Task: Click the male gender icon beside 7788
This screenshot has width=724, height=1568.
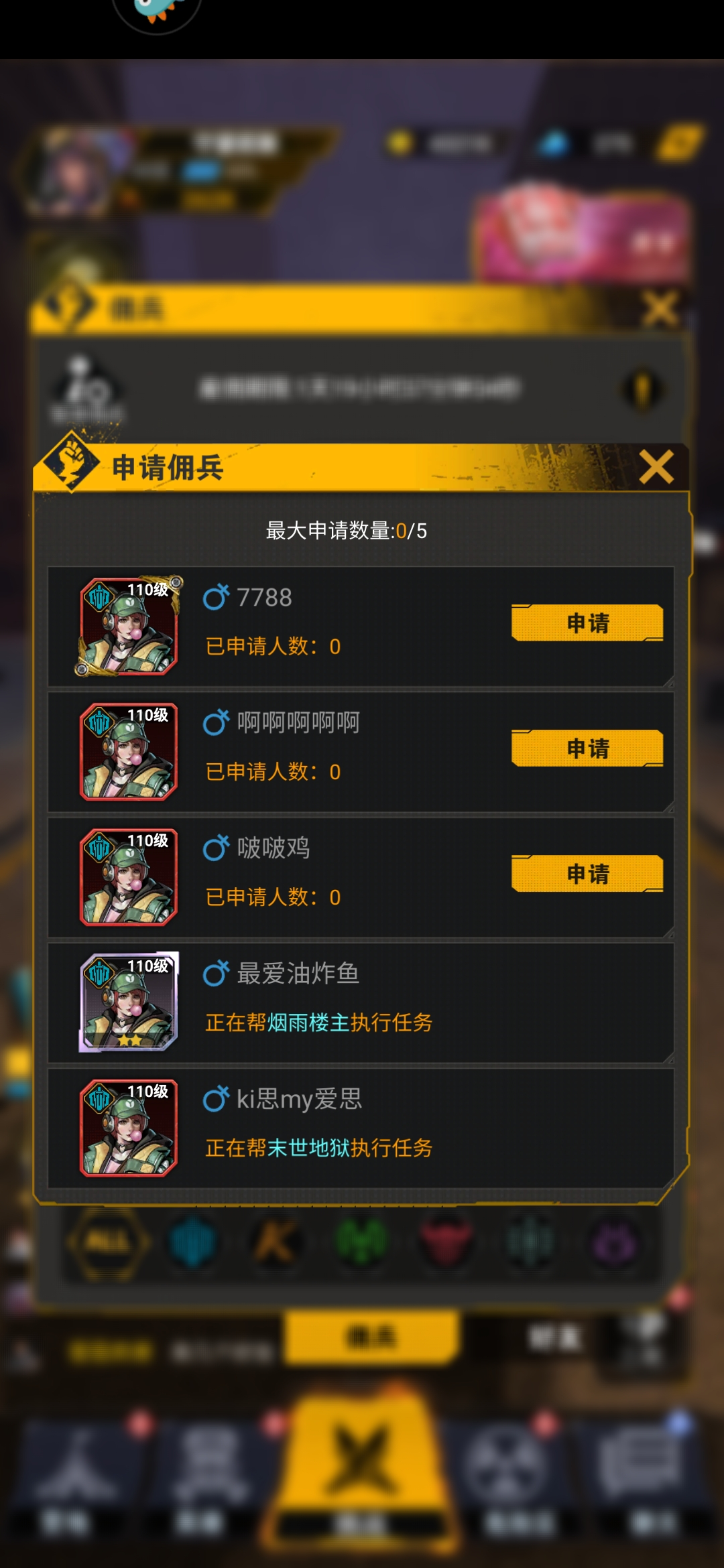Action: tap(216, 596)
